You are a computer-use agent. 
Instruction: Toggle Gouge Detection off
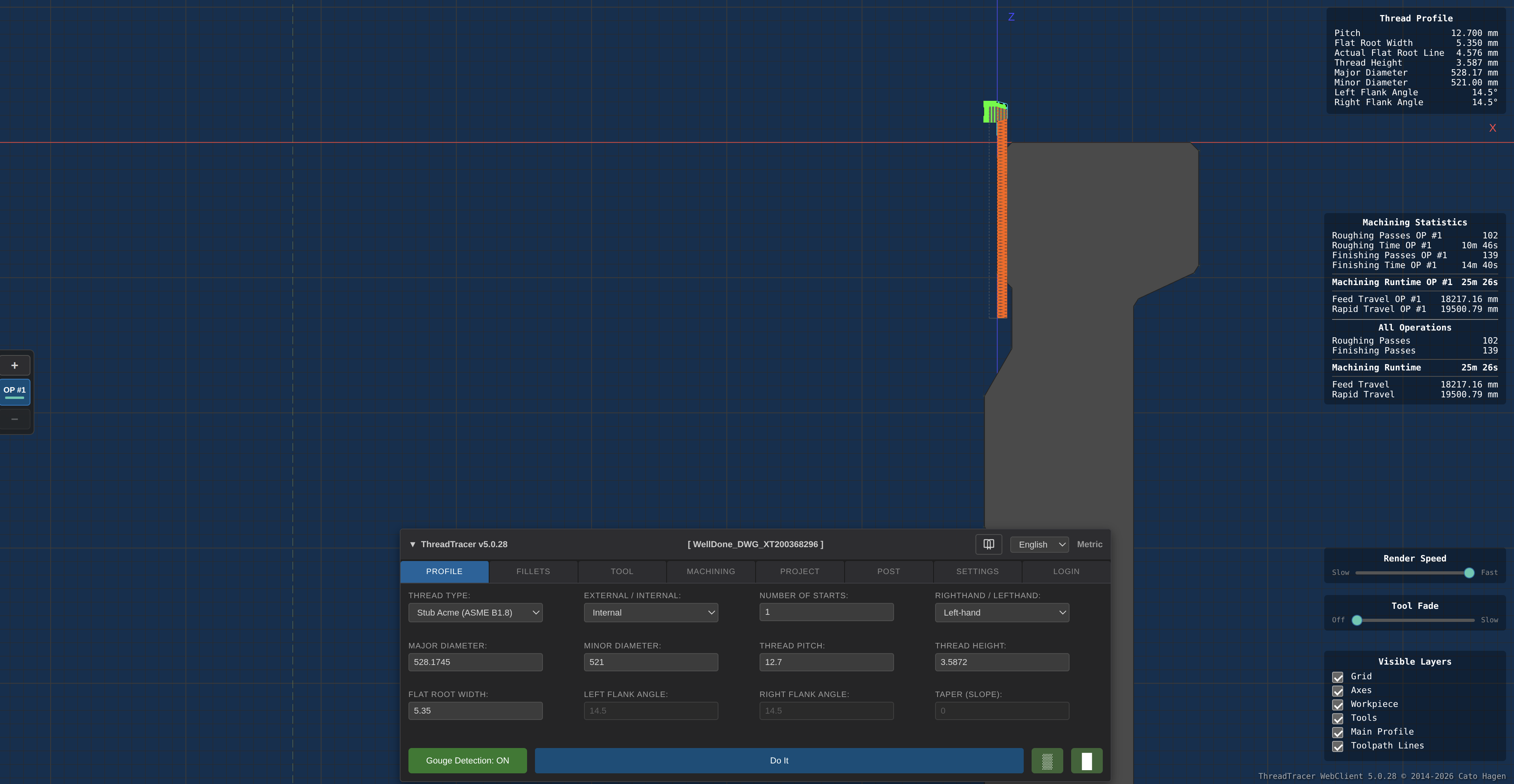click(x=467, y=760)
